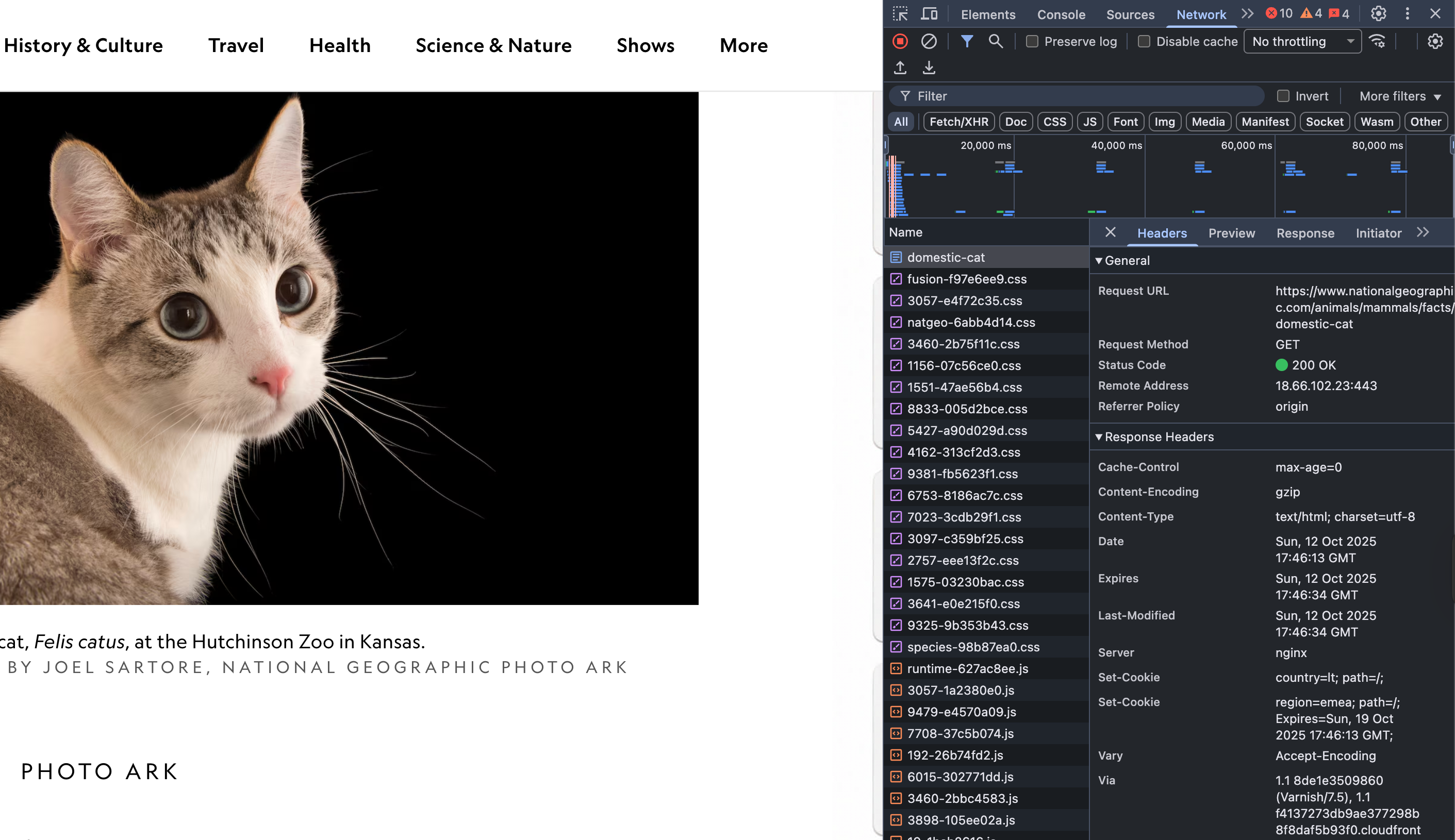Image resolution: width=1455 pixels, height=840 pixels.
Task: Open the Preview tab of request
Action: tap(1231, 233)
